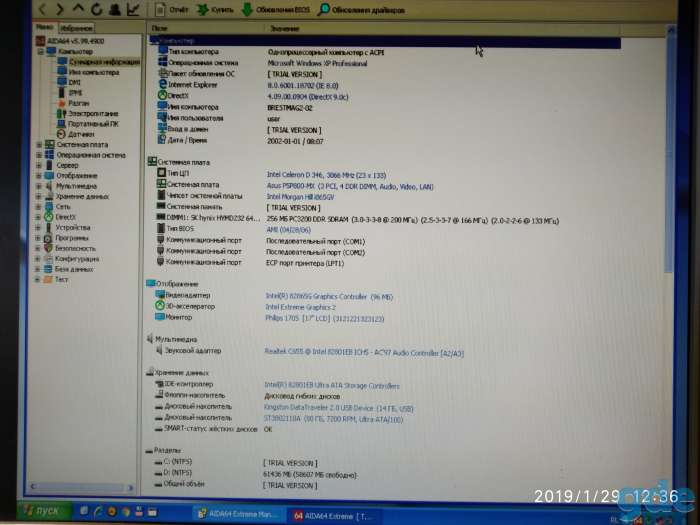Screen dimensions: 700x525
Task: Click the Обновления BIOS toolbar button
Action: click(275, 9)
